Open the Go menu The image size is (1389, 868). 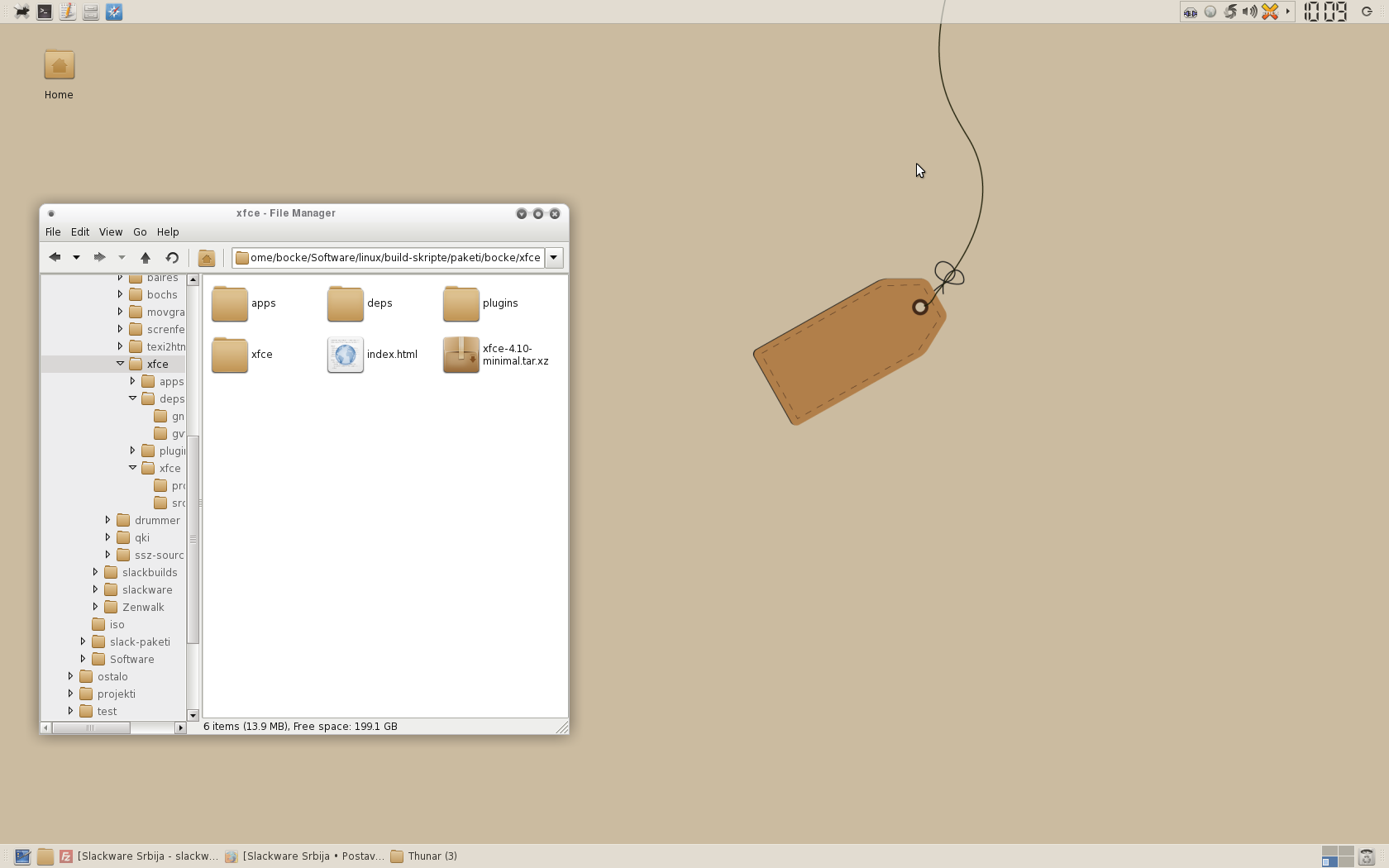(x=140, y=232)
